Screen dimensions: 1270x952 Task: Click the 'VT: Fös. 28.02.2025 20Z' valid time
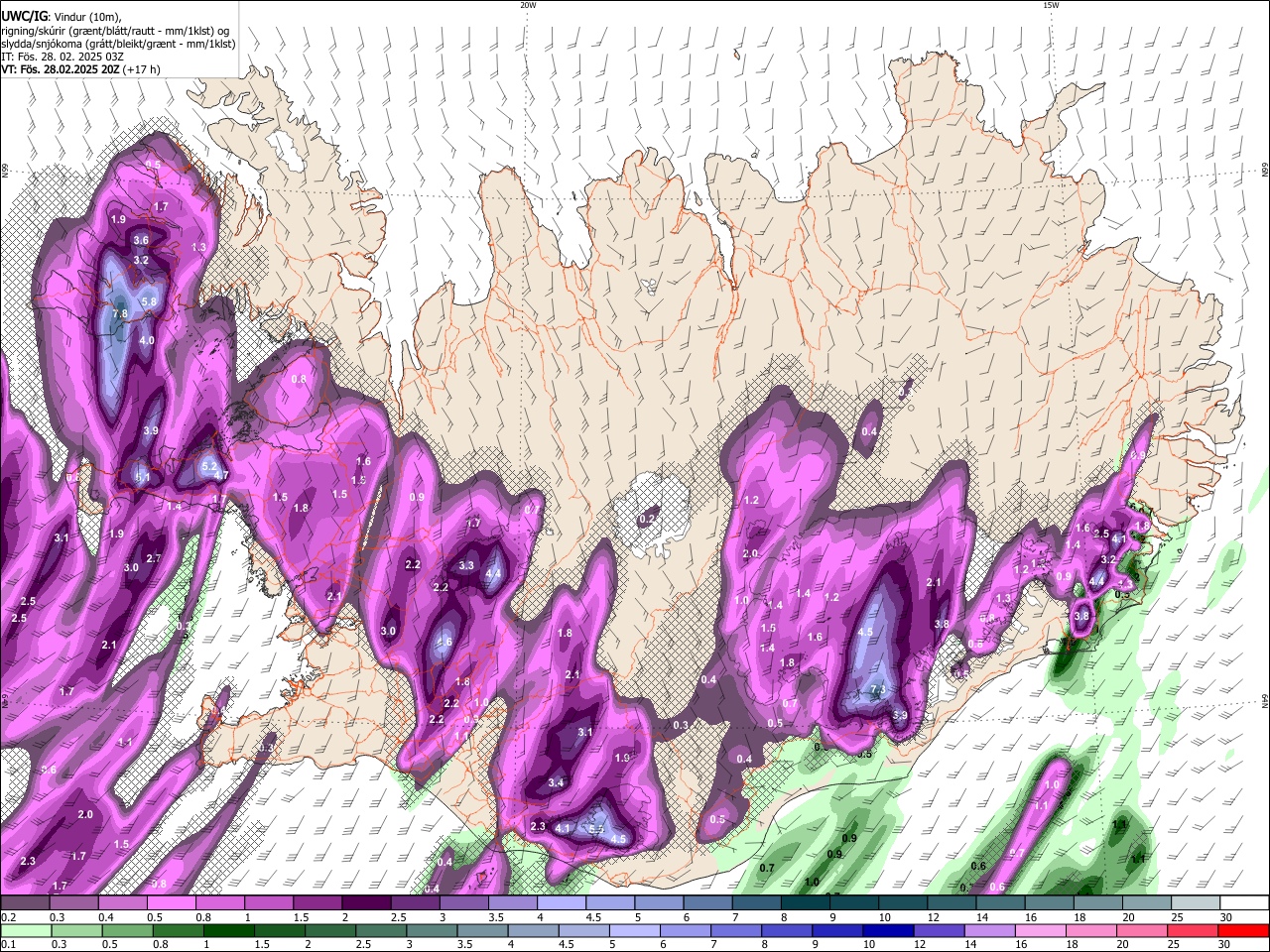[x=61, y=69]
